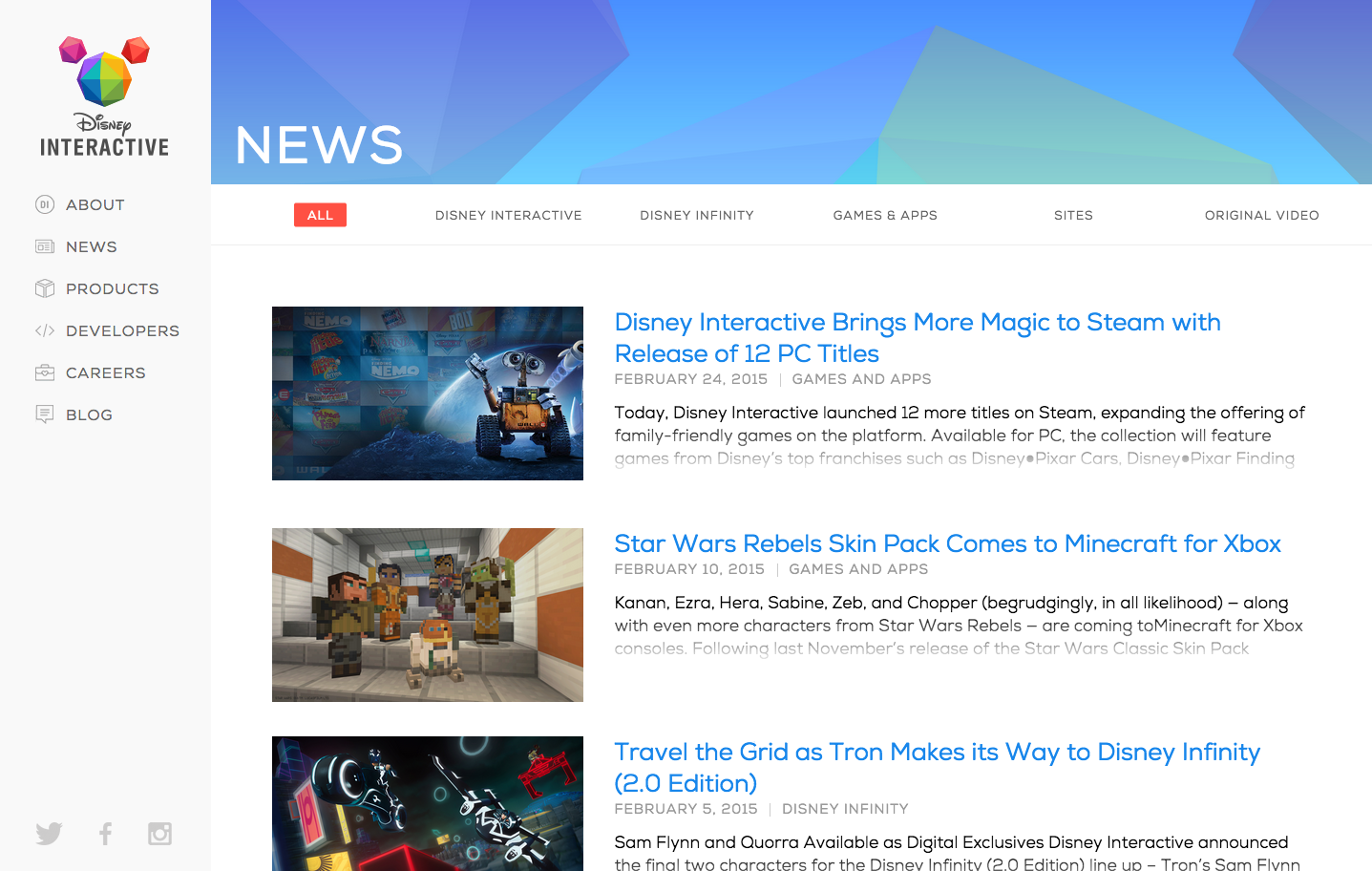Image resolution: width=1372 pixels, height=871 pixels.
Task: Select the newspaper icon beside NEWS
Action: (45, 246)
